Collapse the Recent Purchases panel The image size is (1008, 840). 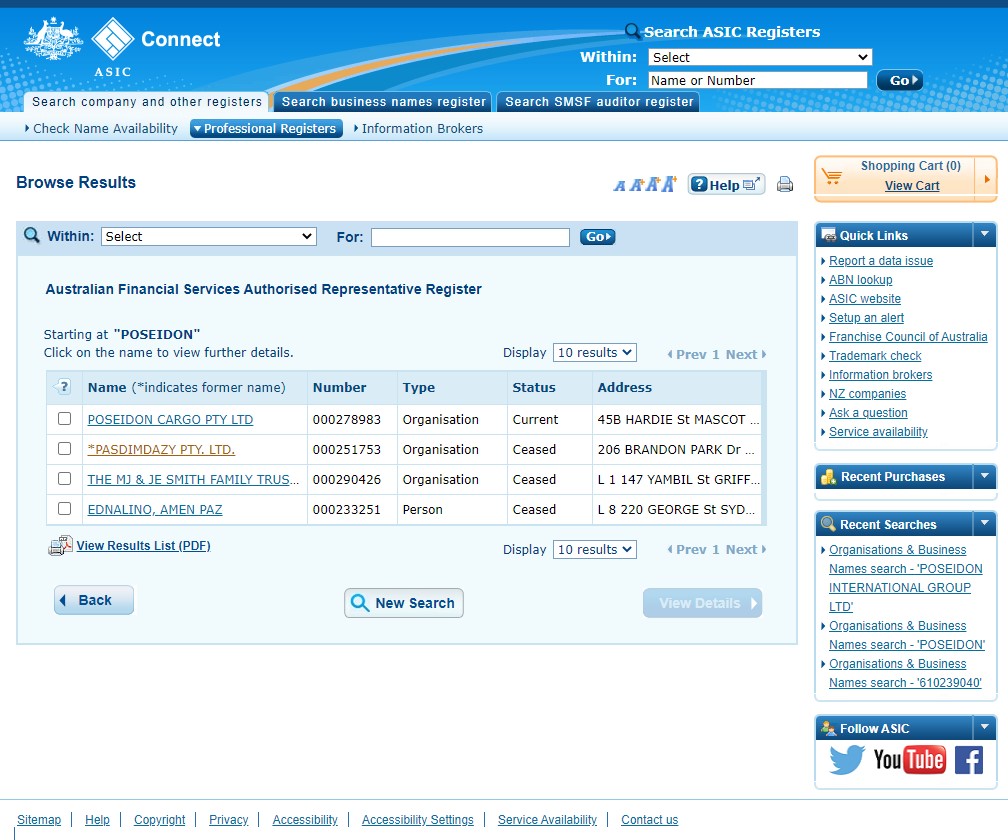pyautogui.click(x=984, y=476)
